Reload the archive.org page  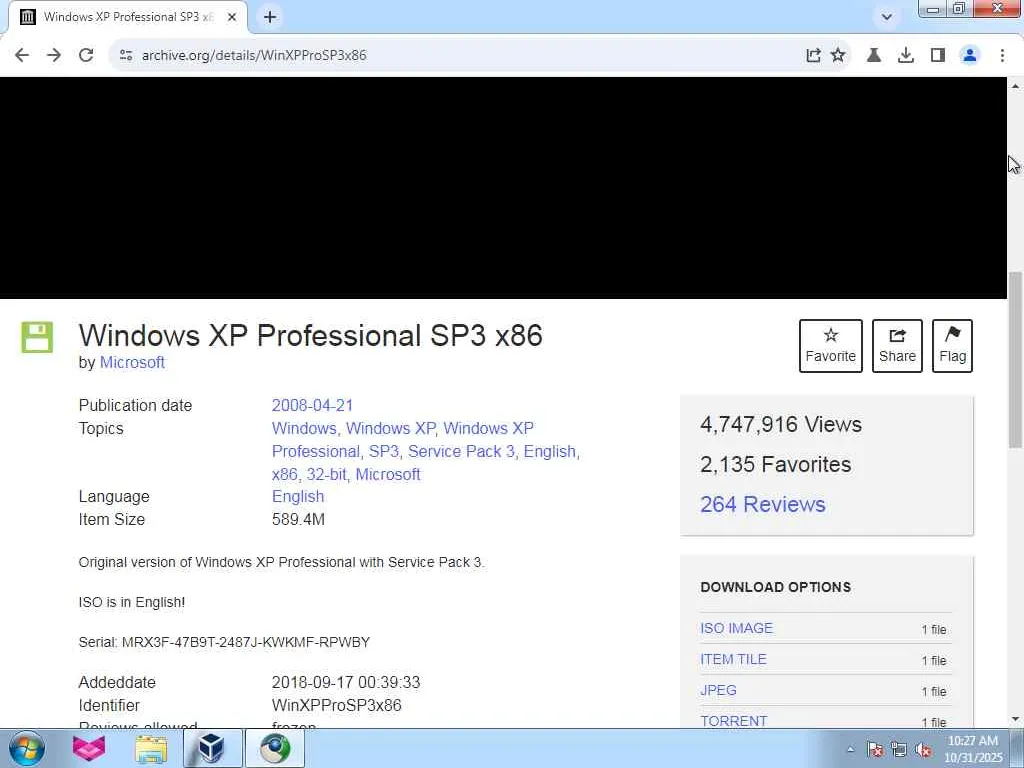[86, 56]
